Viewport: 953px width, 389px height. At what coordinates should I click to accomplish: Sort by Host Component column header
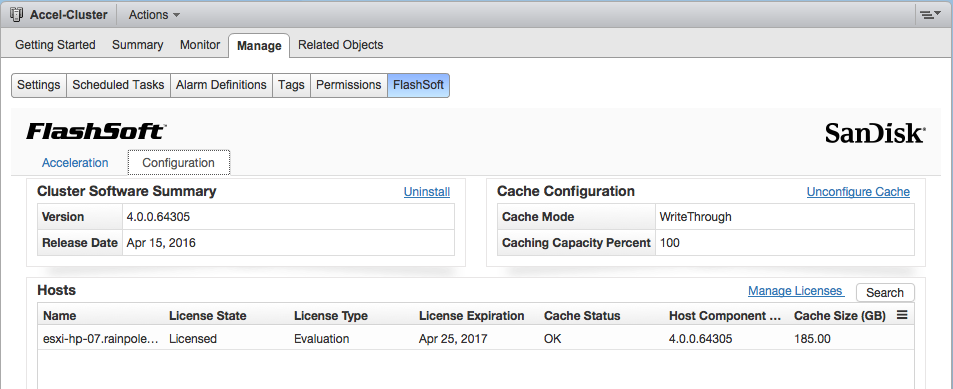coord(724,315)
